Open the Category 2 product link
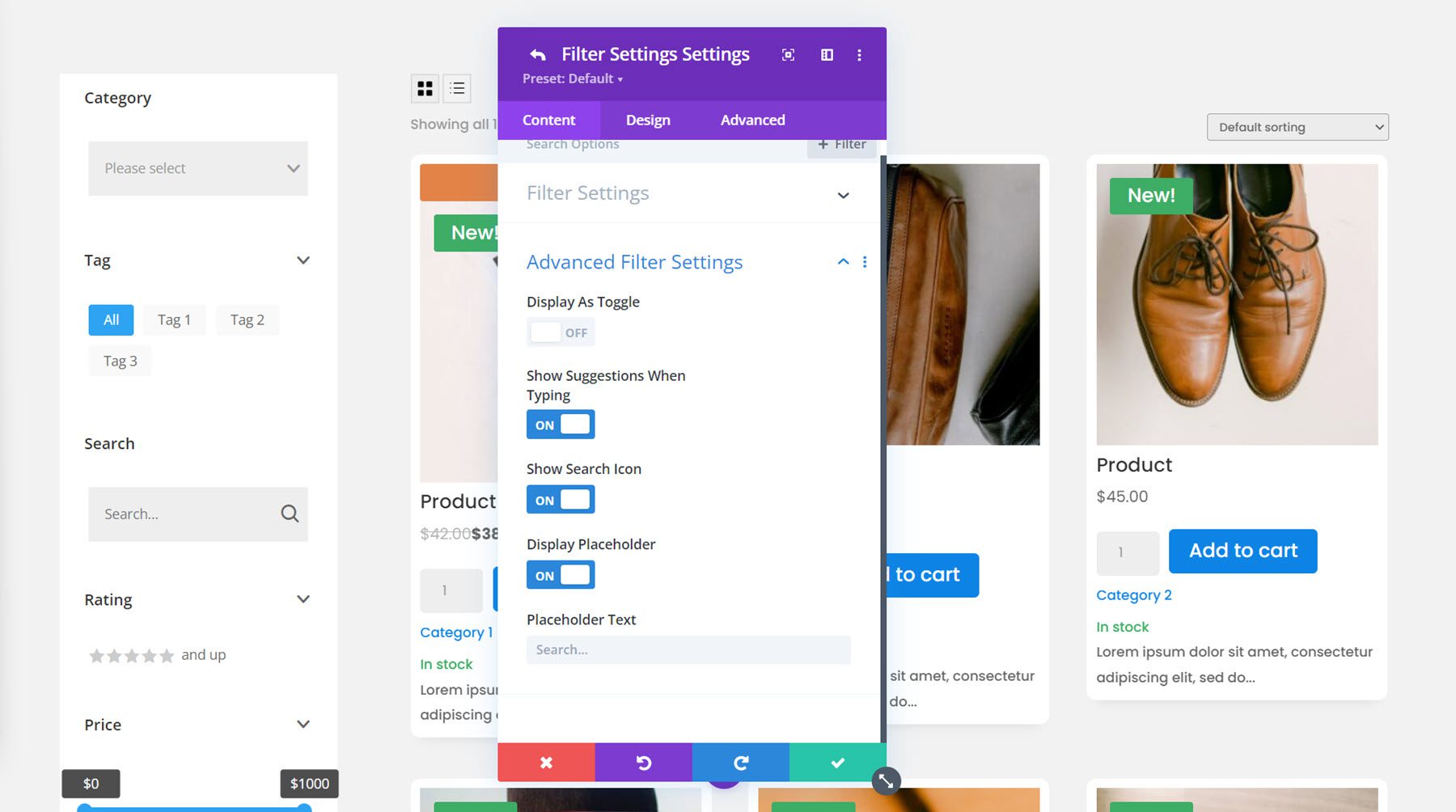Viewport: 1456px width, 812px height. (x=1134, y=594)
